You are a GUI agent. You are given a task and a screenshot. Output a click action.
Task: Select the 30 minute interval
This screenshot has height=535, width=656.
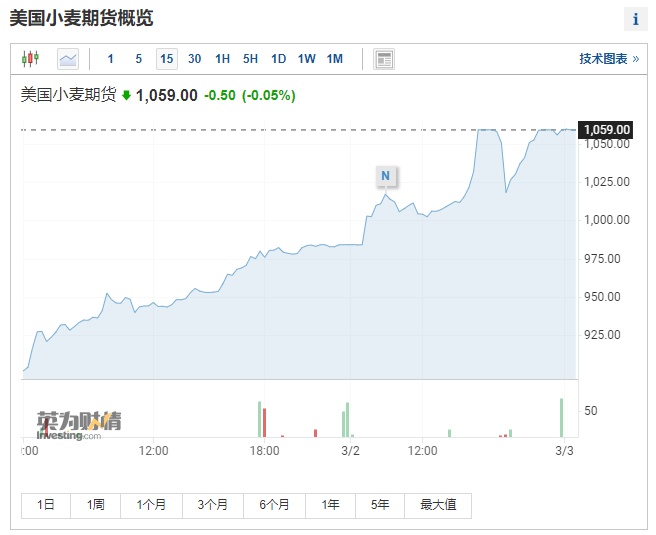194,59
